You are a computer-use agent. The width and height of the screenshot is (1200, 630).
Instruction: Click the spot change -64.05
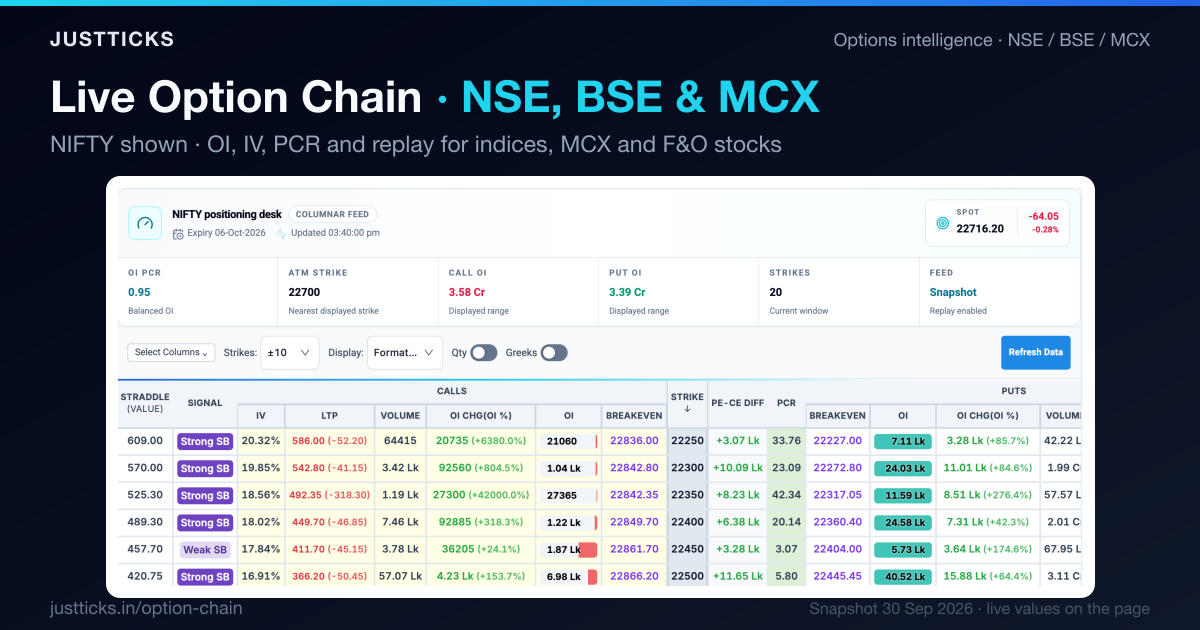pyautogui.click(x=1043, y=216)
